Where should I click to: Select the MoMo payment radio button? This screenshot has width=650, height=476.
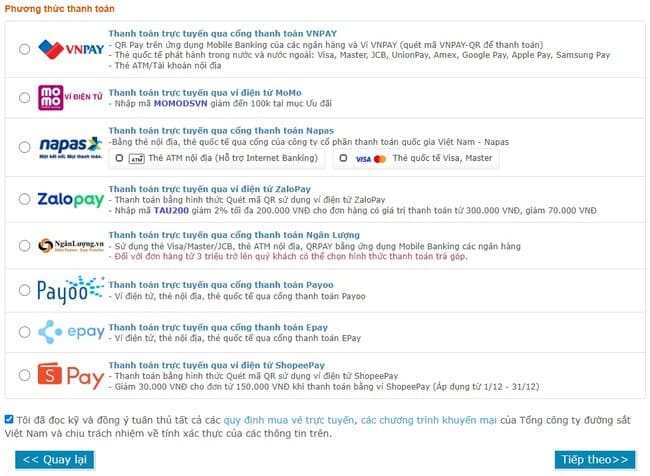24,97
